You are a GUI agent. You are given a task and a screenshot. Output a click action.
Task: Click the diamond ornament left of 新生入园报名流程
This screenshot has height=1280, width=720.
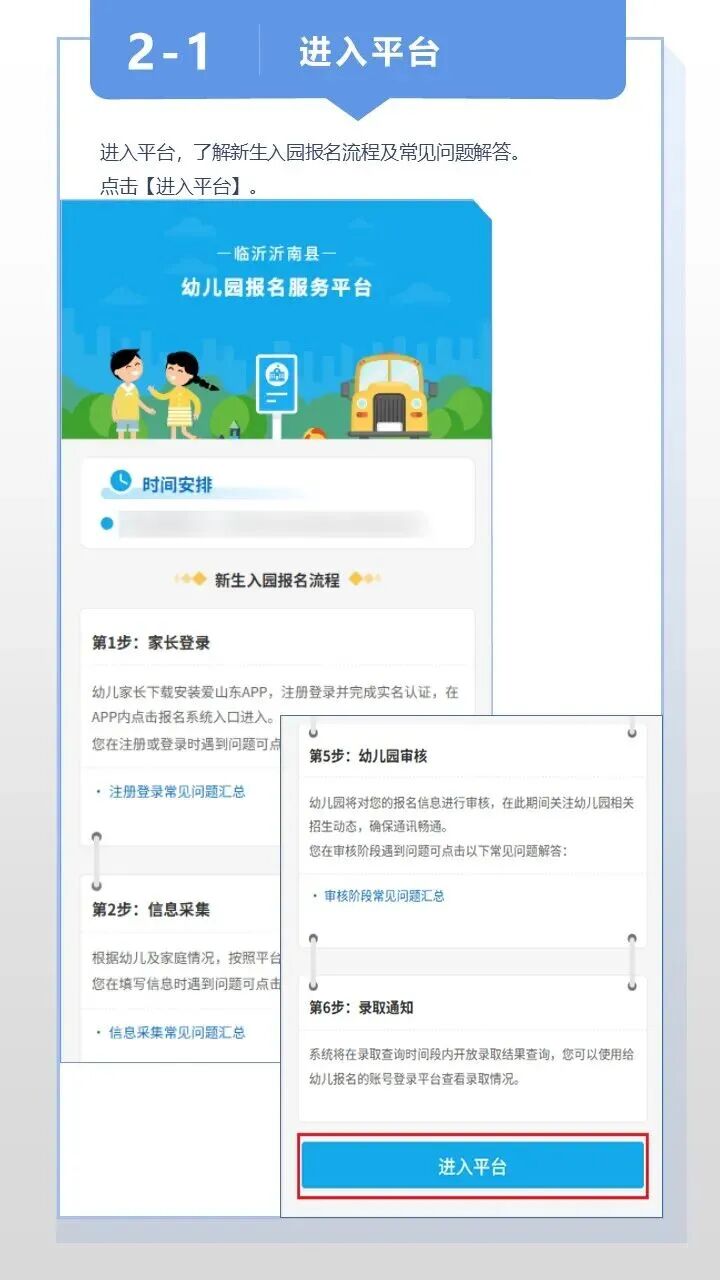tap(191, 580)
